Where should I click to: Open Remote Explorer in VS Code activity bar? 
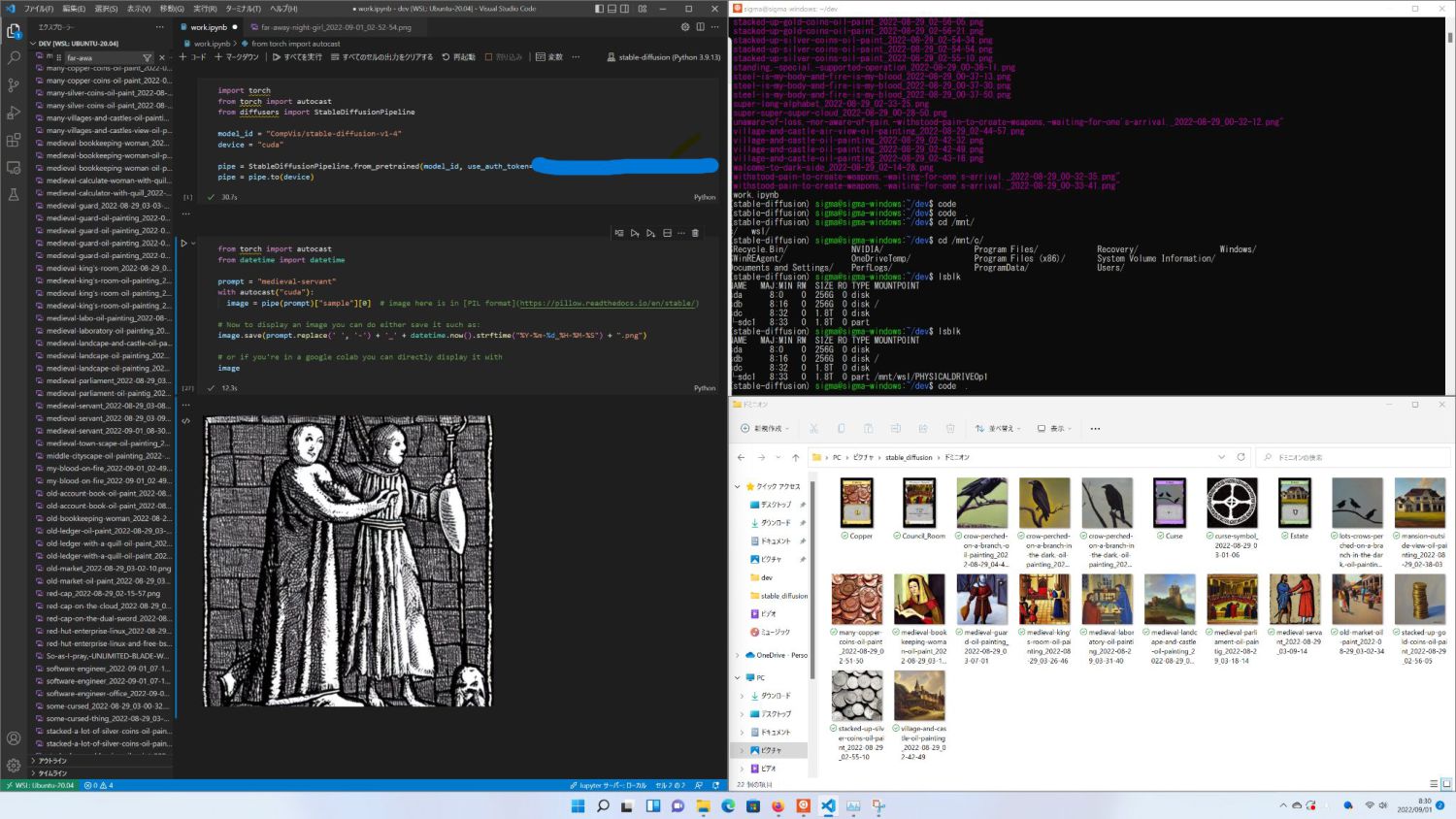(14, 167)
